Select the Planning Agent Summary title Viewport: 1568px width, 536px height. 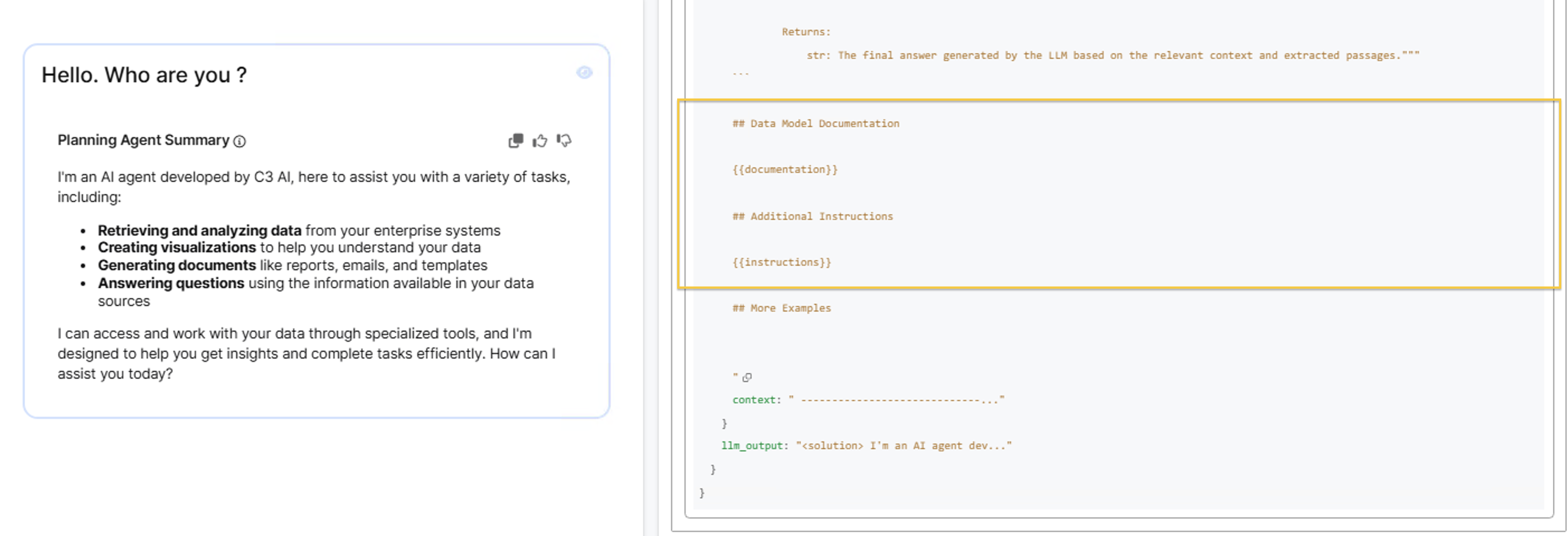[143, 140]
